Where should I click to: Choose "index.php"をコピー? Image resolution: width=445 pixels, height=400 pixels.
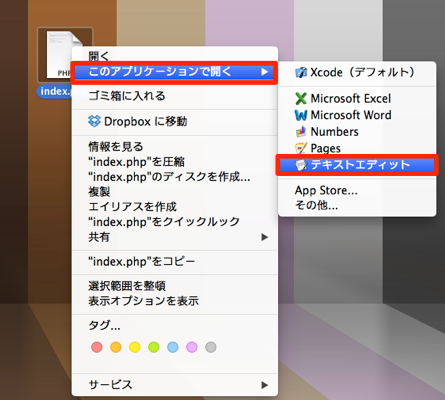pyautogui.click(x=175, y=262)
